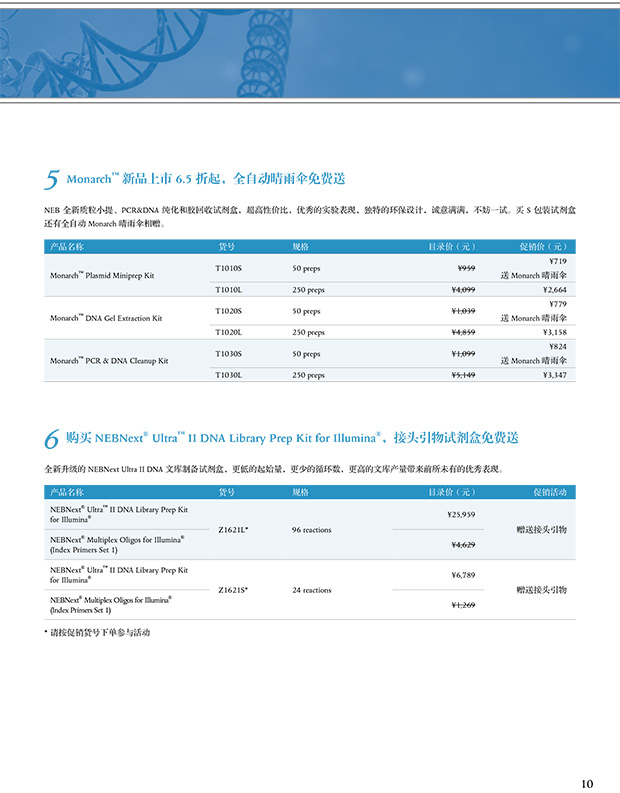This screenshot has width=620, height=793.
Task: Click the list price ¥25,959
Action: click(460, 514)
